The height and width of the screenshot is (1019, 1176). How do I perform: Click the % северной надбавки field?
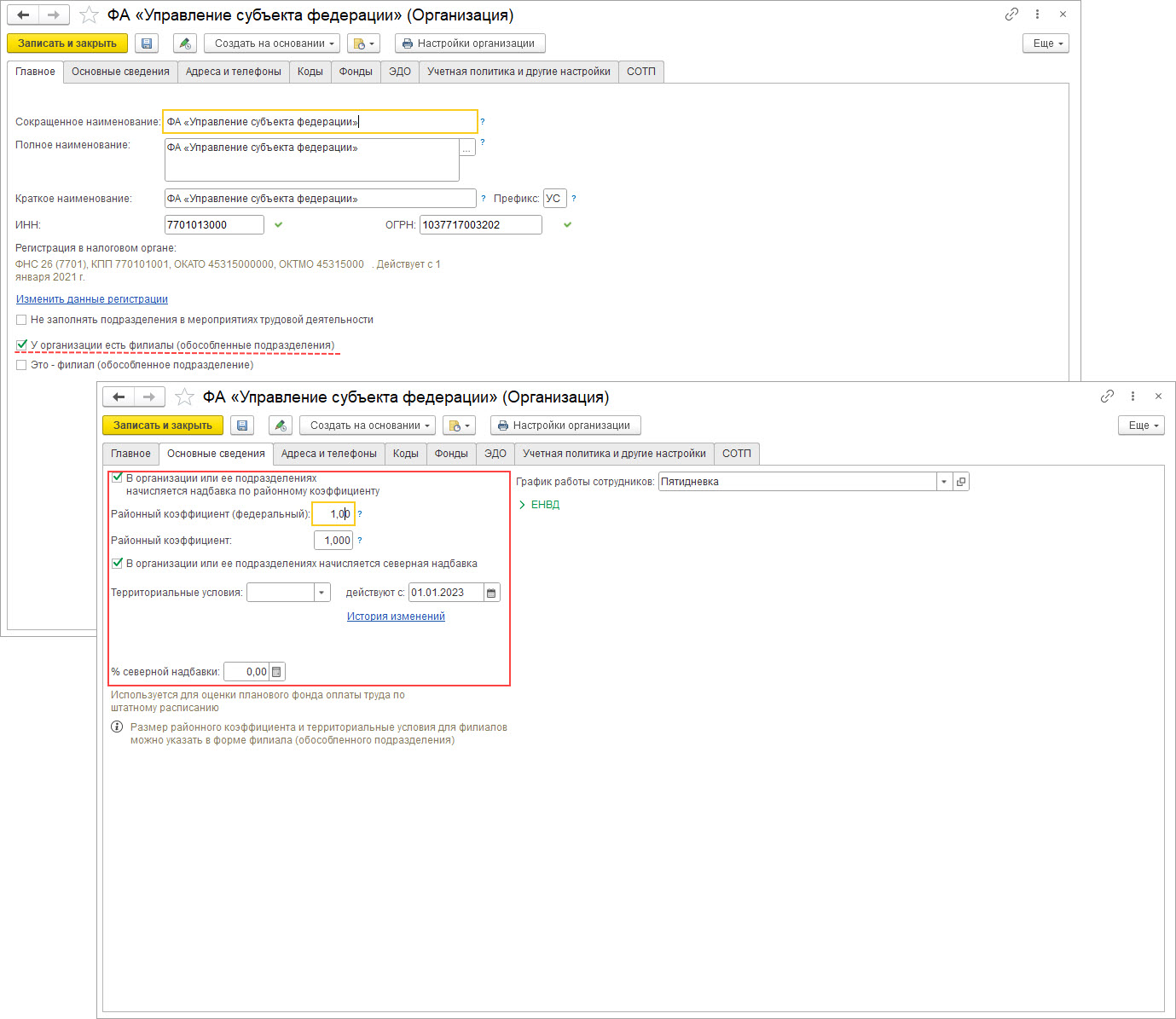tap(247, 672)
